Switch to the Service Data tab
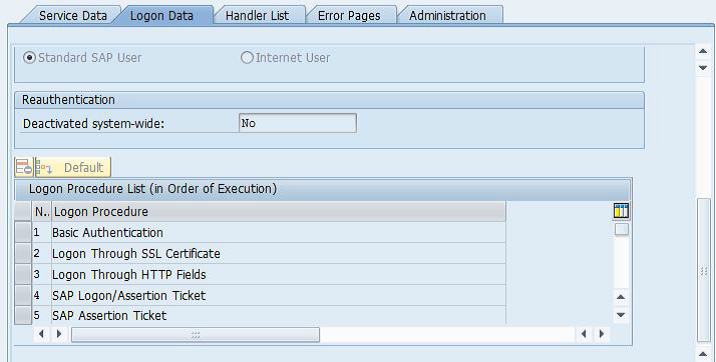716x362 pixels. [x=73, y=16]
